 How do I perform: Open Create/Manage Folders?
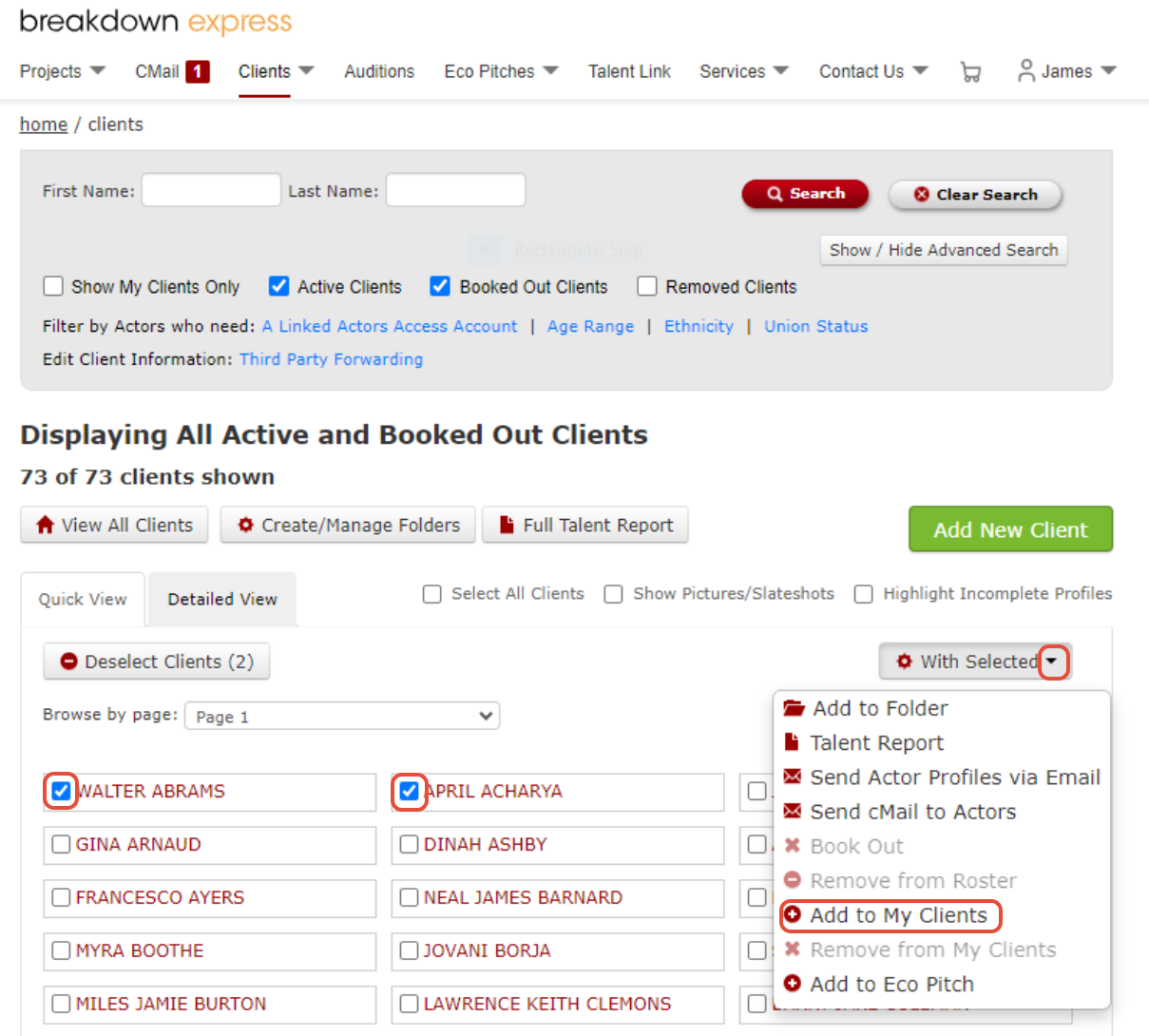(348, 525)
